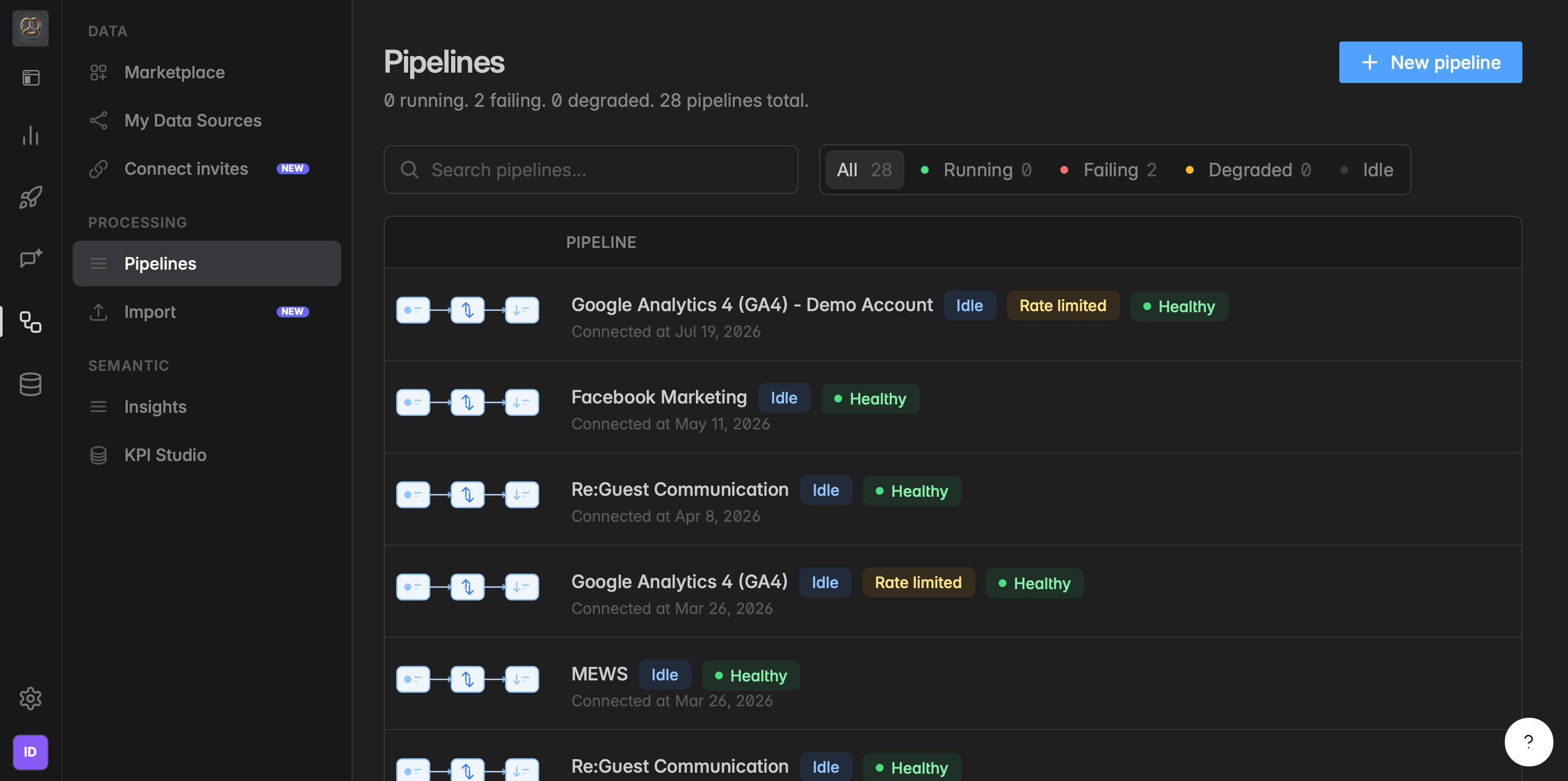
Task: Open the workspace logo avatar
Action: point(31,28)
